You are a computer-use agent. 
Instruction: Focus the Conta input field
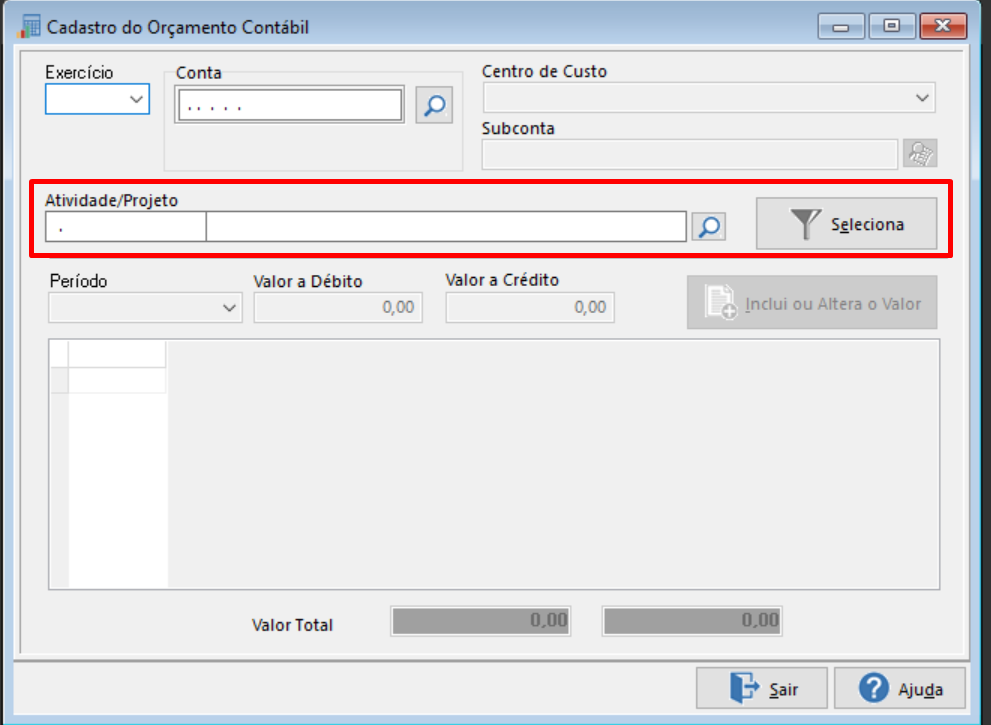289,105
